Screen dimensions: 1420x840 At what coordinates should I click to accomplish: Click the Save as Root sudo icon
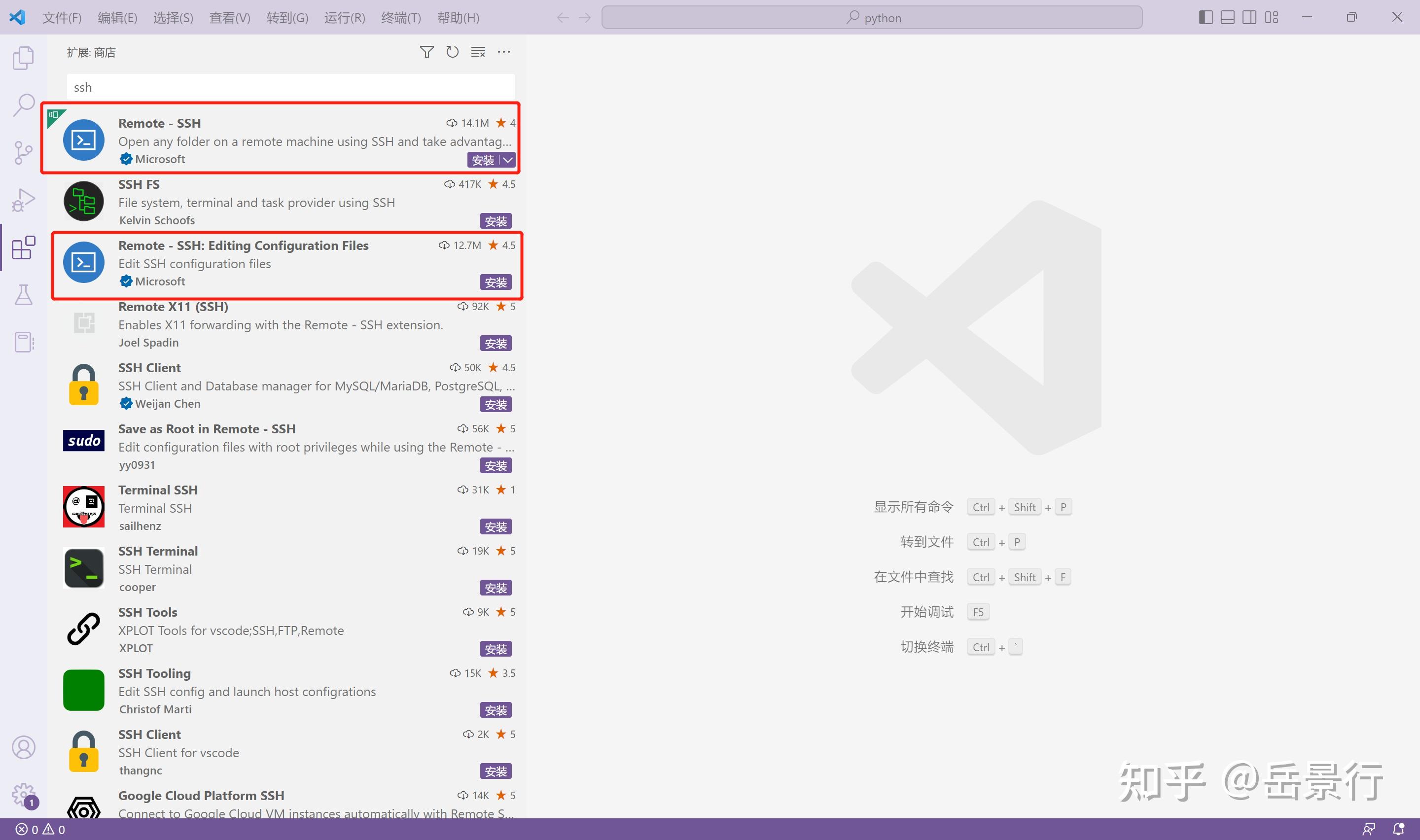coord(84,440)
